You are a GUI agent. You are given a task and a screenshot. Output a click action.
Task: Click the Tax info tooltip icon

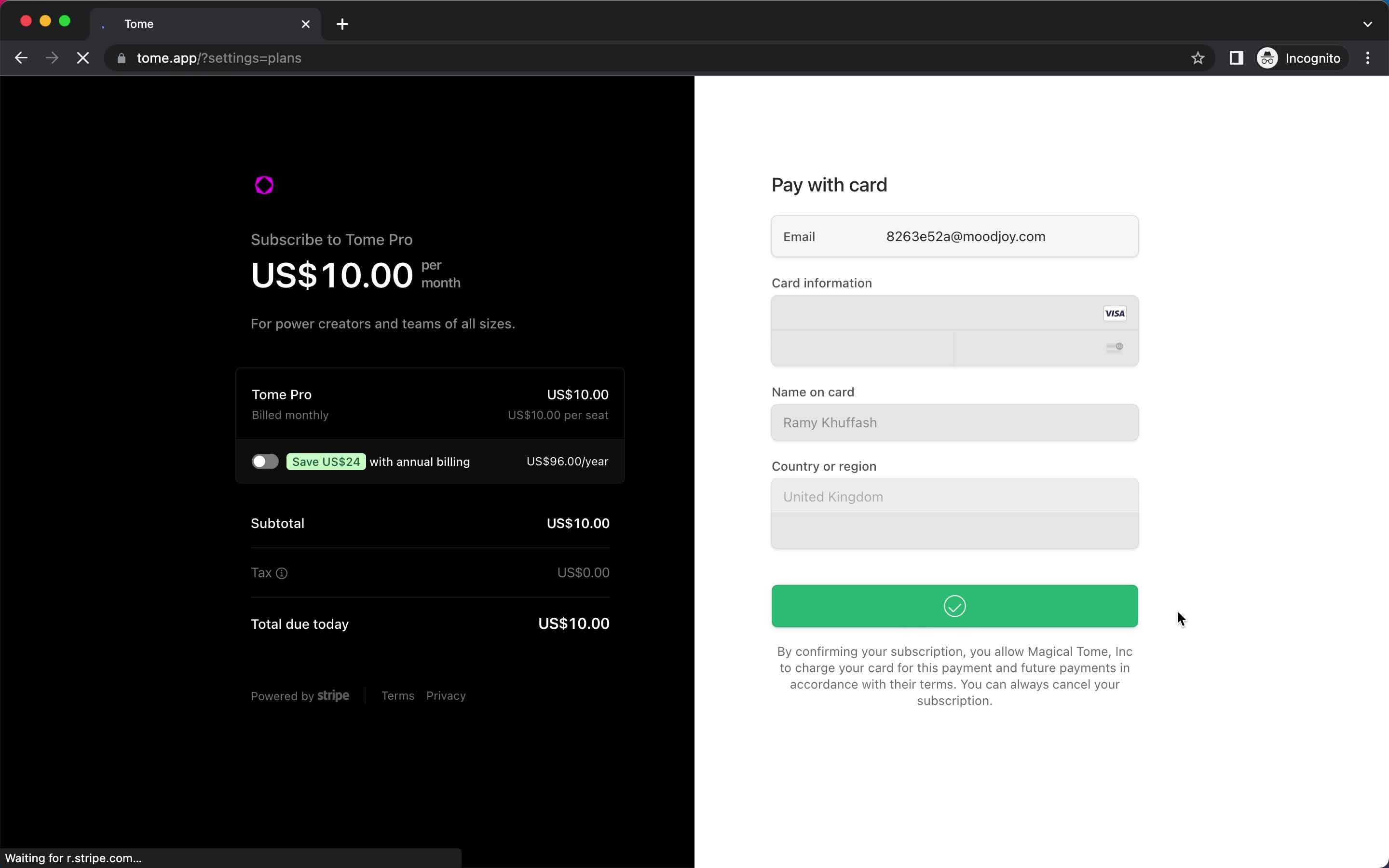282,572
